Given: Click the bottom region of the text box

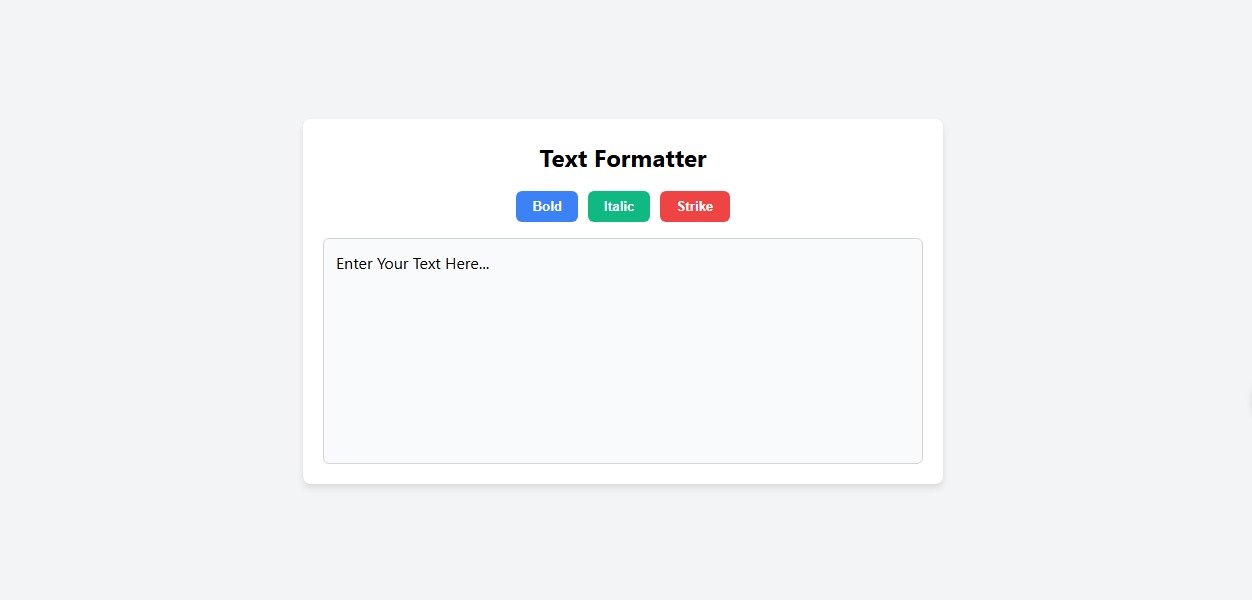Looking at the screenshot, I should tap(623, 440).
